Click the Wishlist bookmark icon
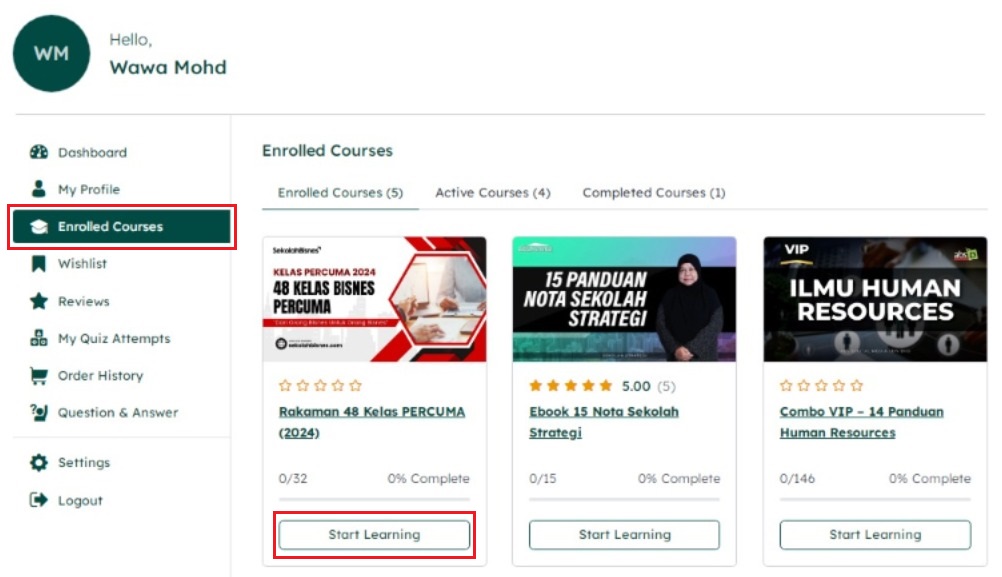The width and height of the screenshot is (1002, 577). 39,264
